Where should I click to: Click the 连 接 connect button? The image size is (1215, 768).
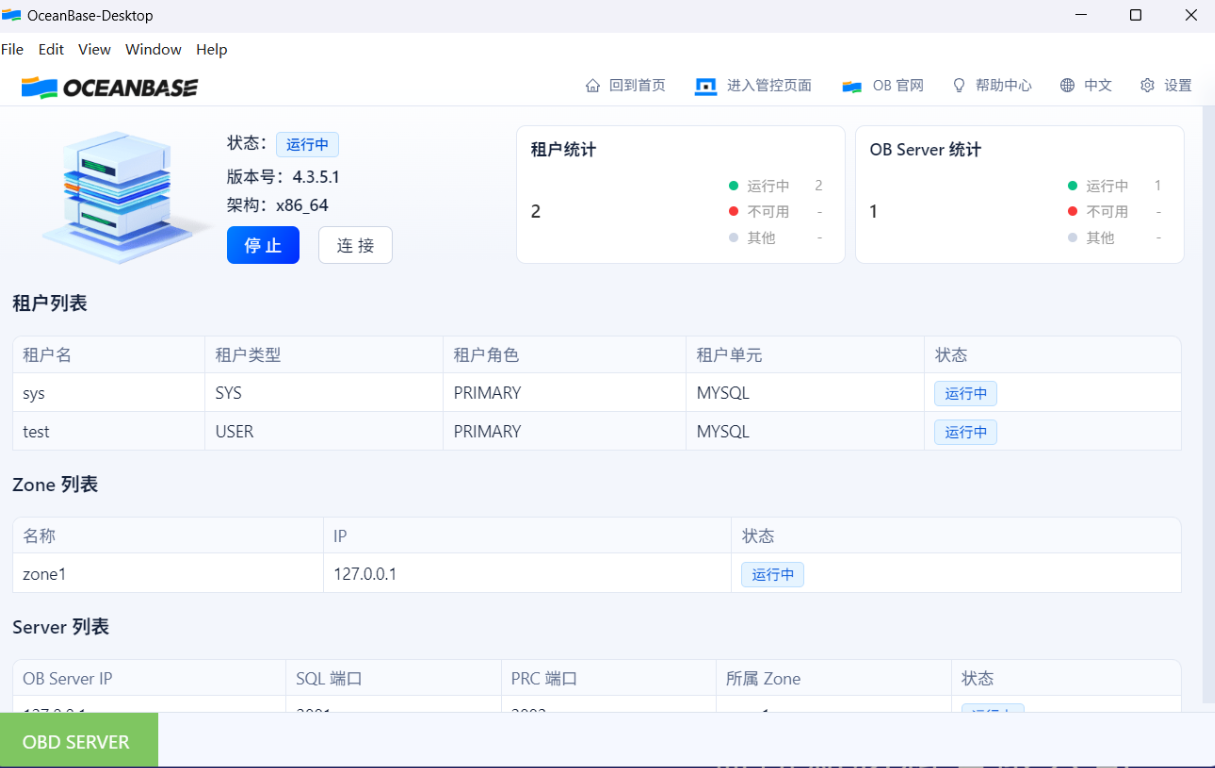(355, 245)
